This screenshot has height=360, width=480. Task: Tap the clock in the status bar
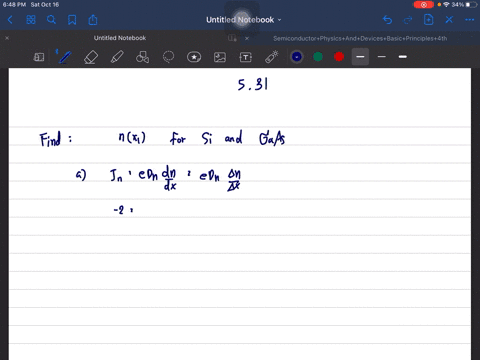click(x=14, y=5)
